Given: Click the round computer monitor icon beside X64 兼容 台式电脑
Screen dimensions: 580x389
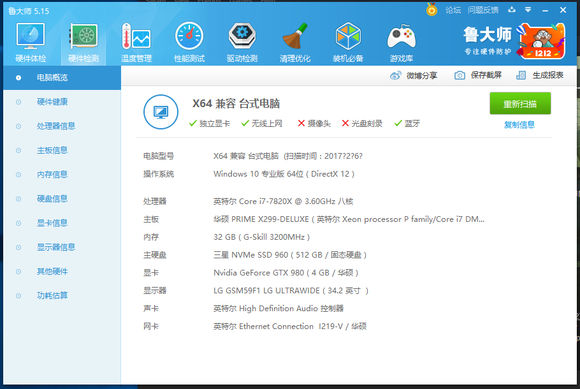Looking at the screenshot, I should [161, 112].
